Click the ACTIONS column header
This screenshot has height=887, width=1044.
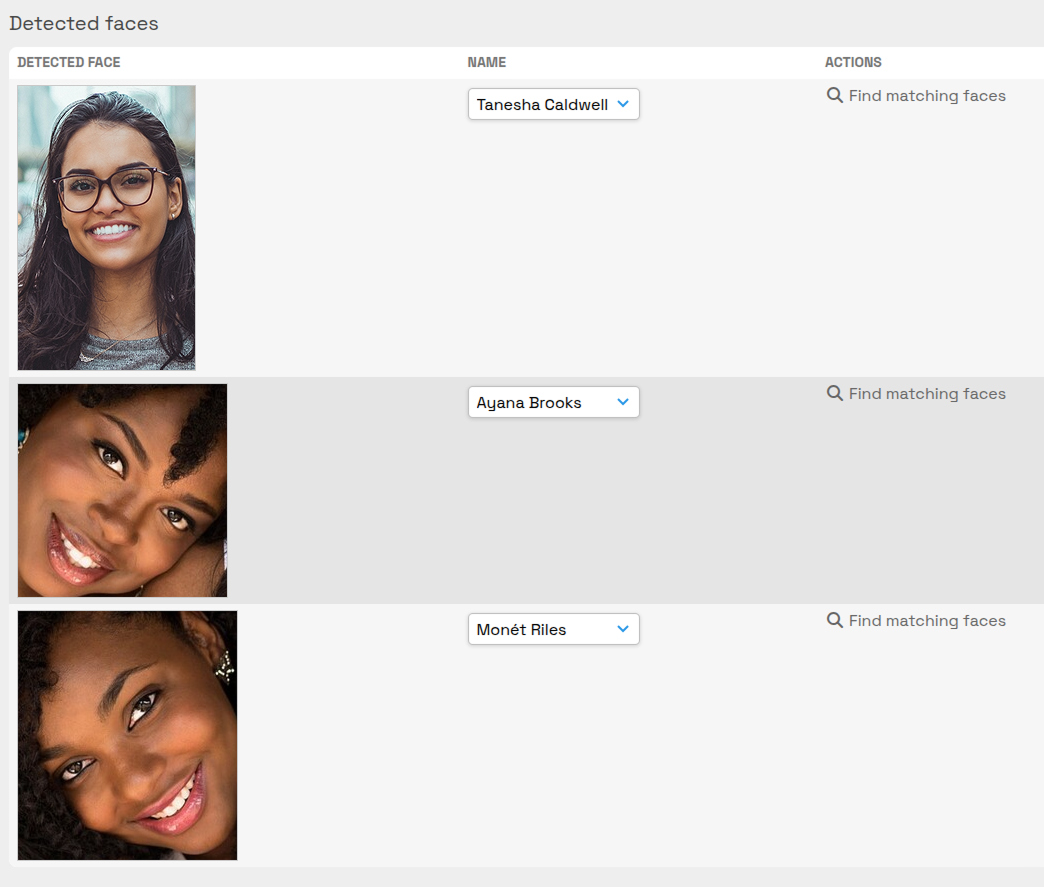[x=853, y=62]
